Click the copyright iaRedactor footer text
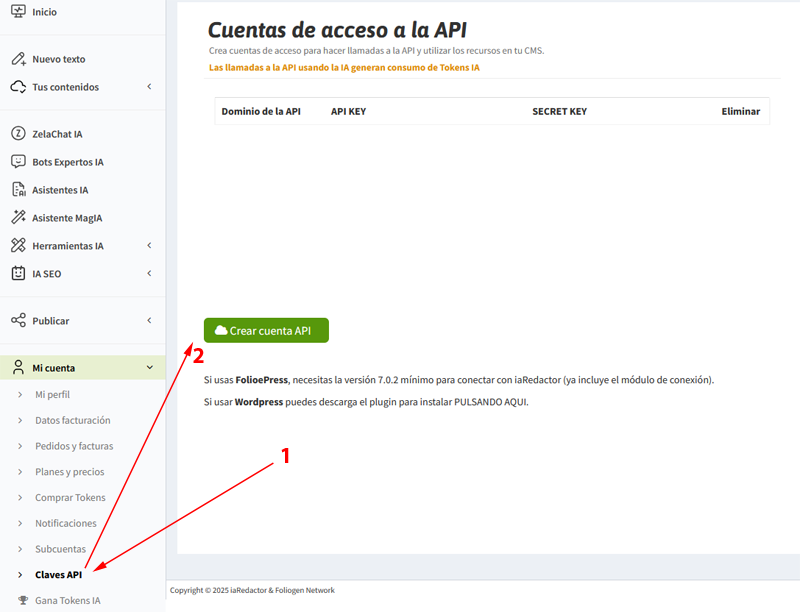This screenshot has height=612, width=800. click(252, 590)
